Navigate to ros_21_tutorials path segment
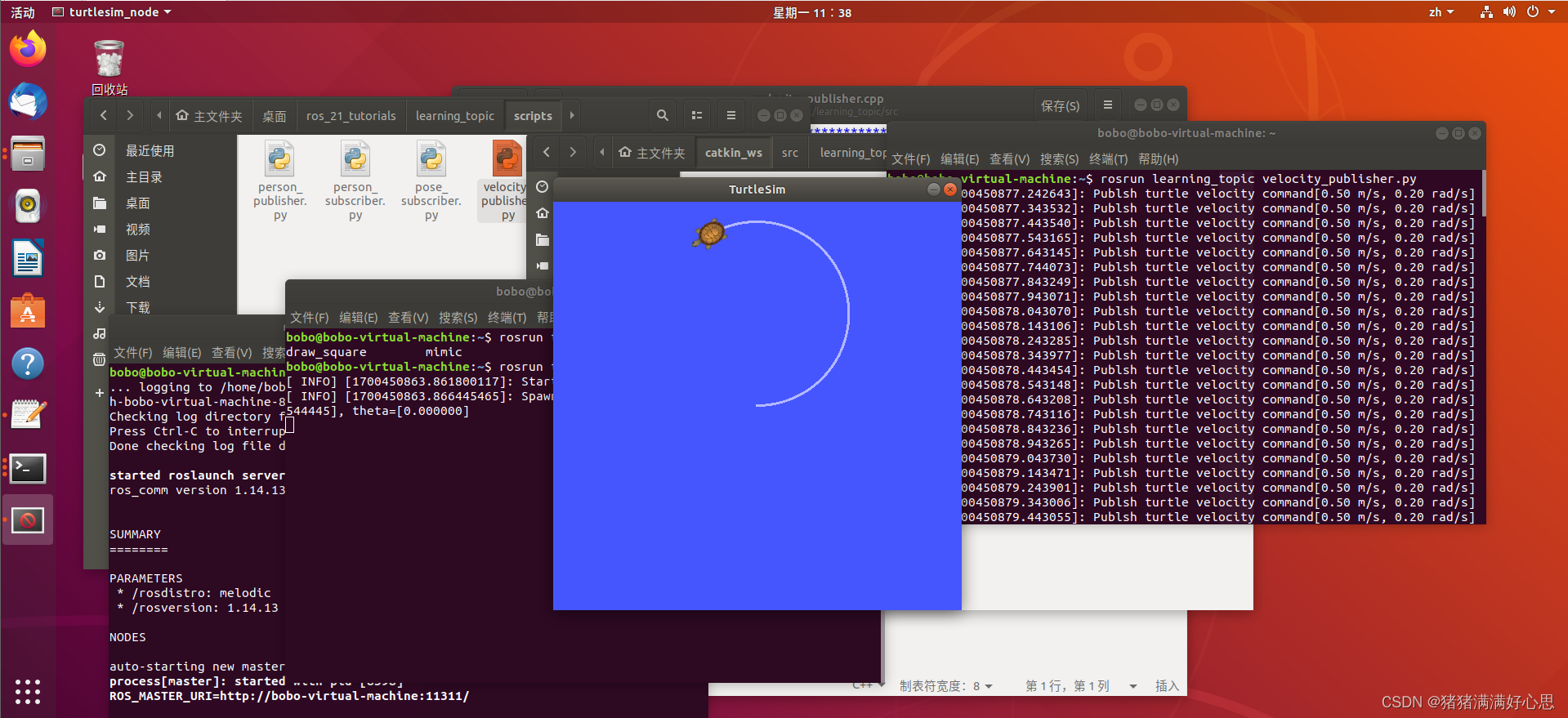Viewport: 1568px width, 718px height. click(x=351, y=116)
